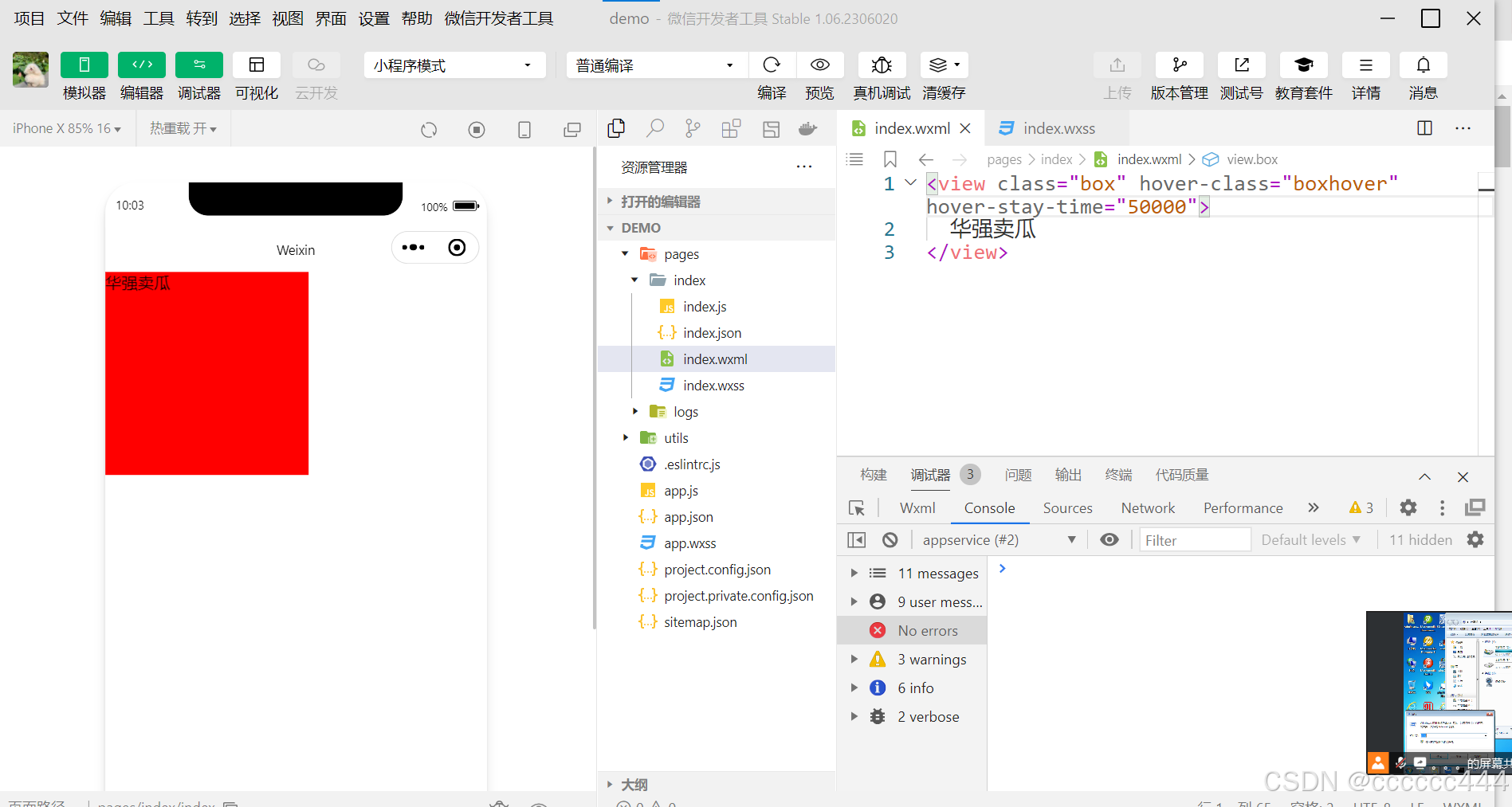The image size is (1512, 807).
Task: Open the search icon in sidebar
Action: coord(655,128)
